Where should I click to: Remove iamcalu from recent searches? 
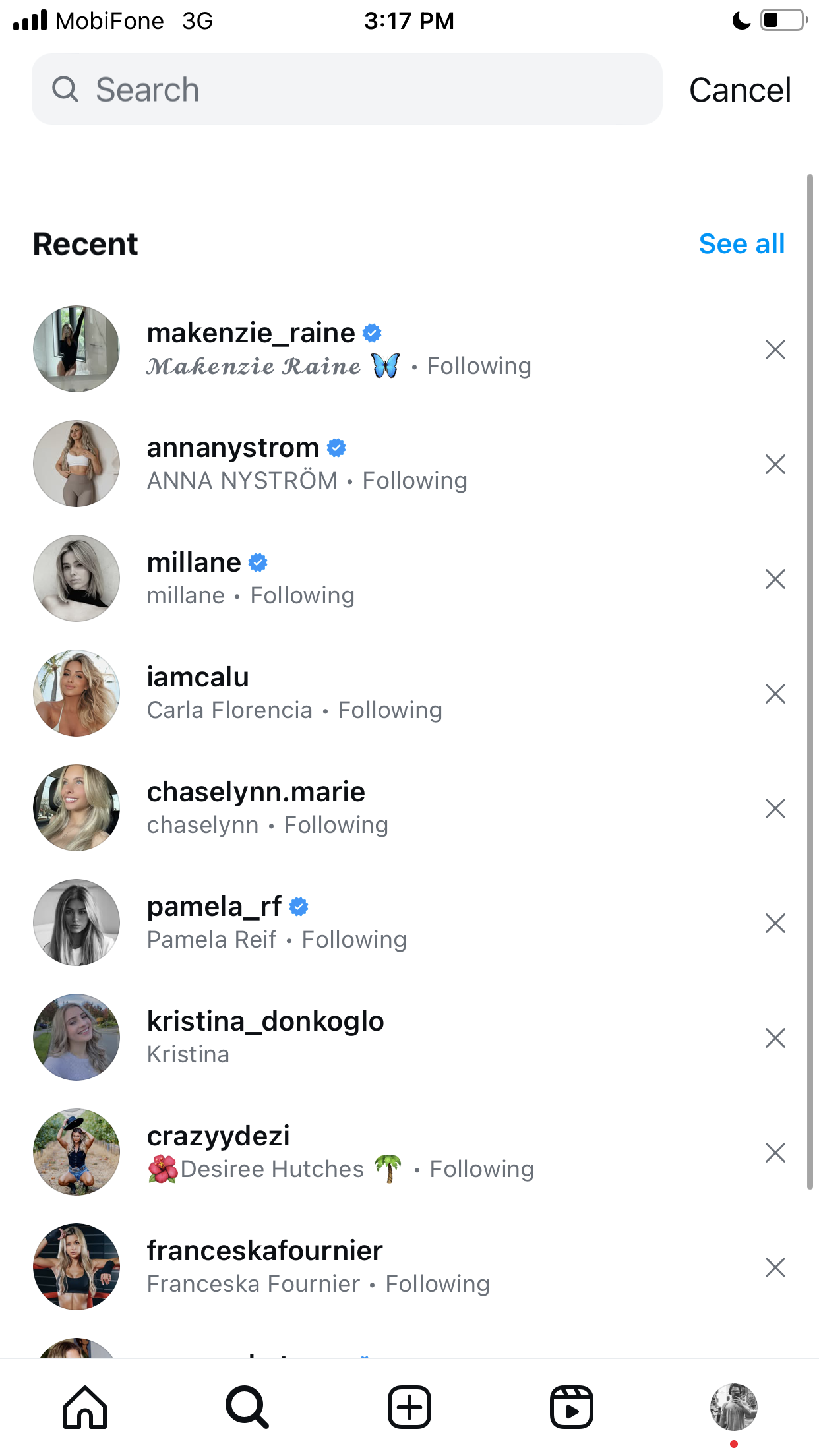(x=775, y=694)
